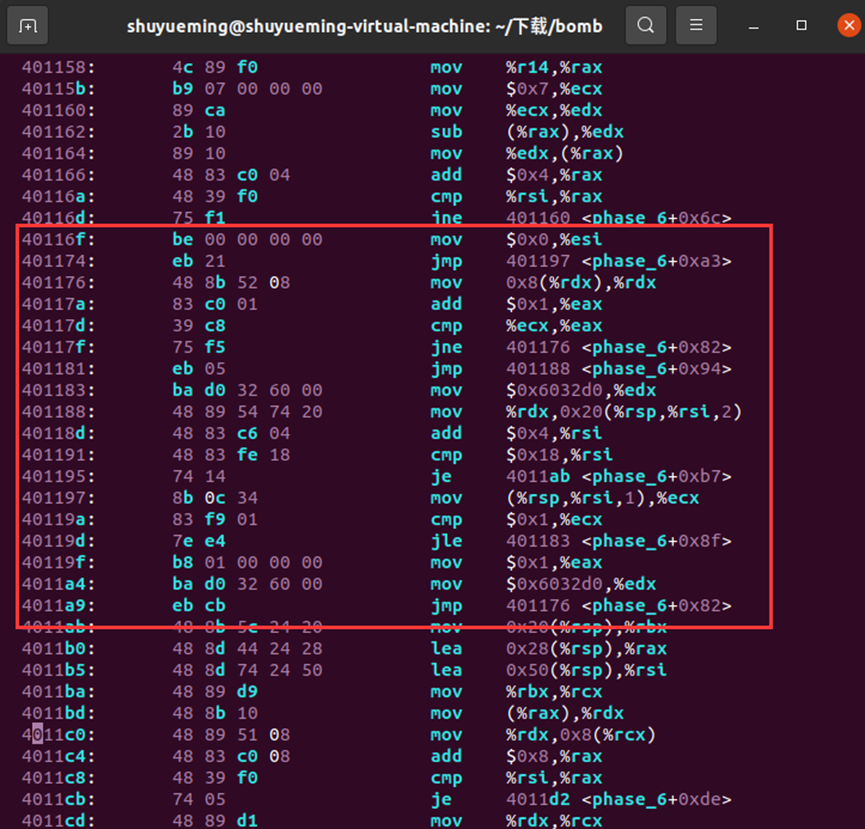This screenshot has height=829, width=865.
Task: Minimize the terminal window
Action: [752, 25]
